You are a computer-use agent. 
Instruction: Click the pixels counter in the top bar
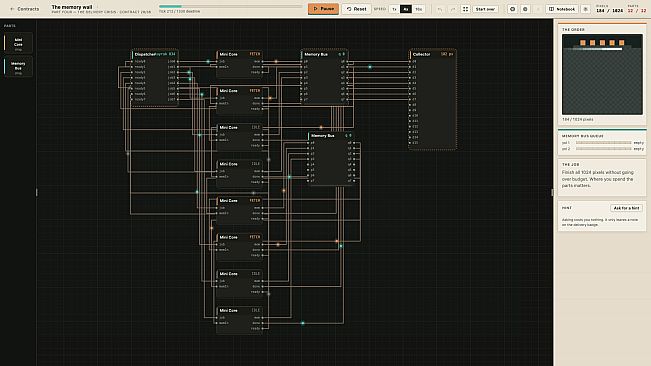[x=609, y=9]
